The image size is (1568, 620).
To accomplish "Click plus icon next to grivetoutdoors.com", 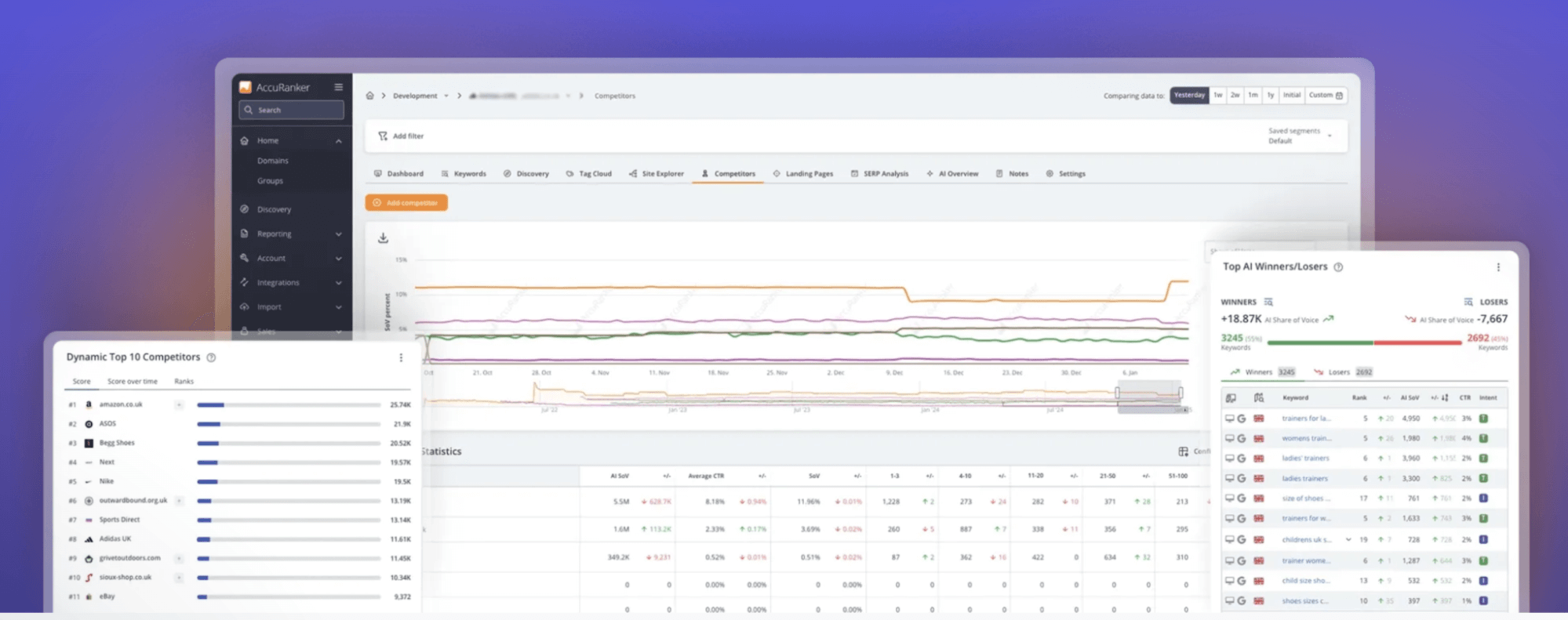I will (179, 559).
